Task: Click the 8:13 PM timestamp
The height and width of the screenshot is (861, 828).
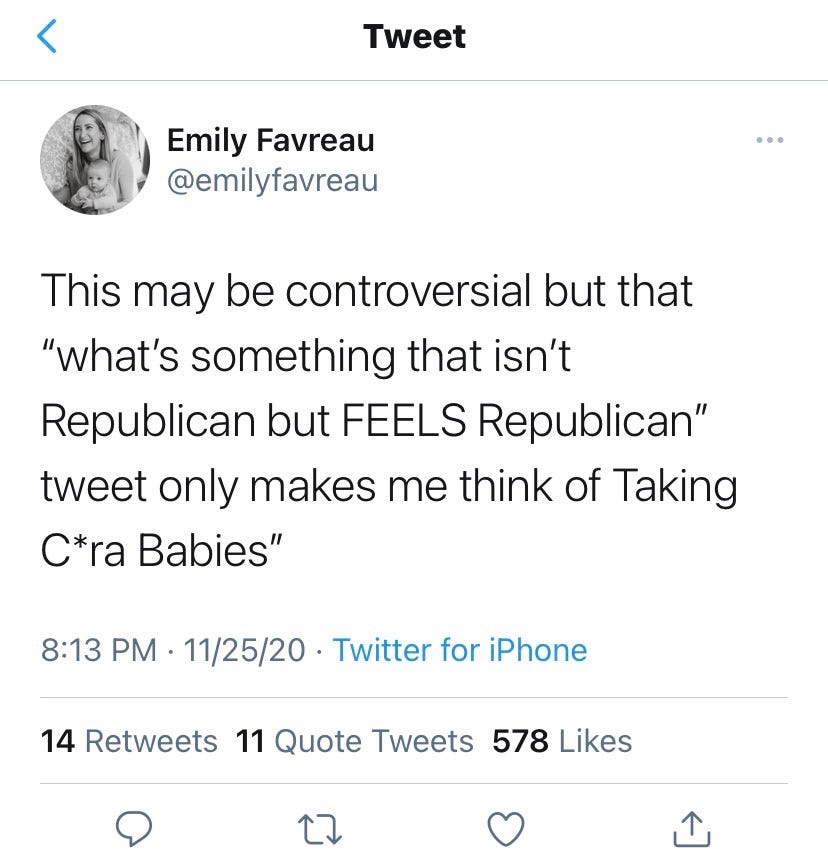Action: click(99, 650)
